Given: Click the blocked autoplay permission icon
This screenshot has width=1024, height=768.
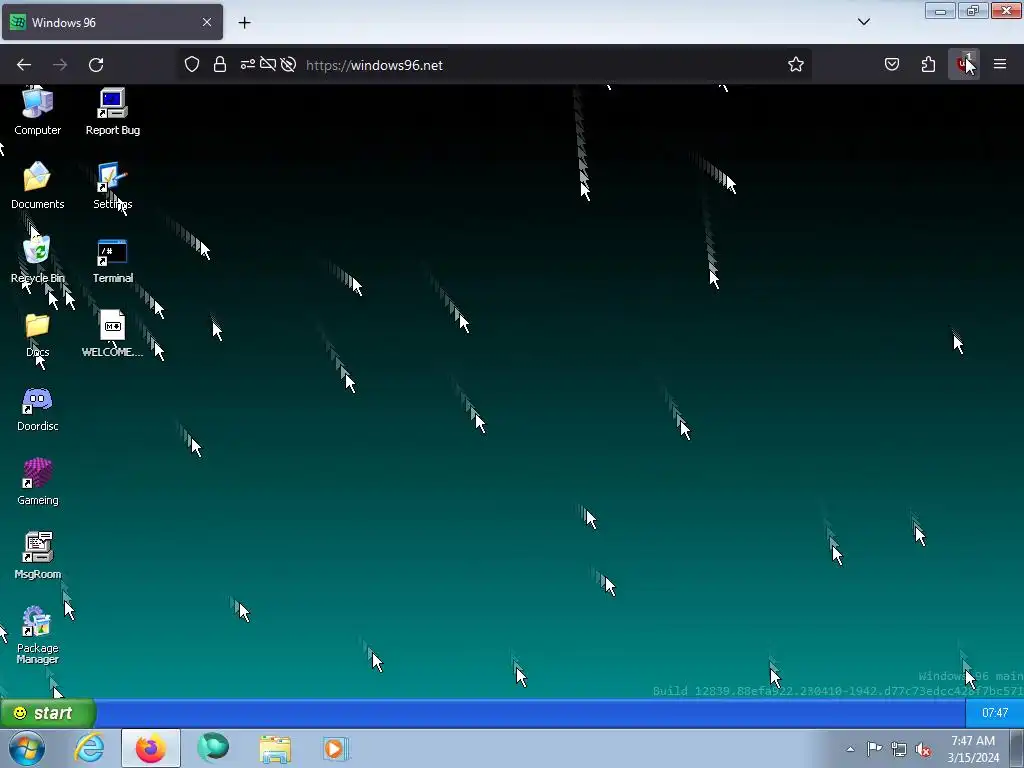Looking at the screenshot, I should click(x=288, y=65).
